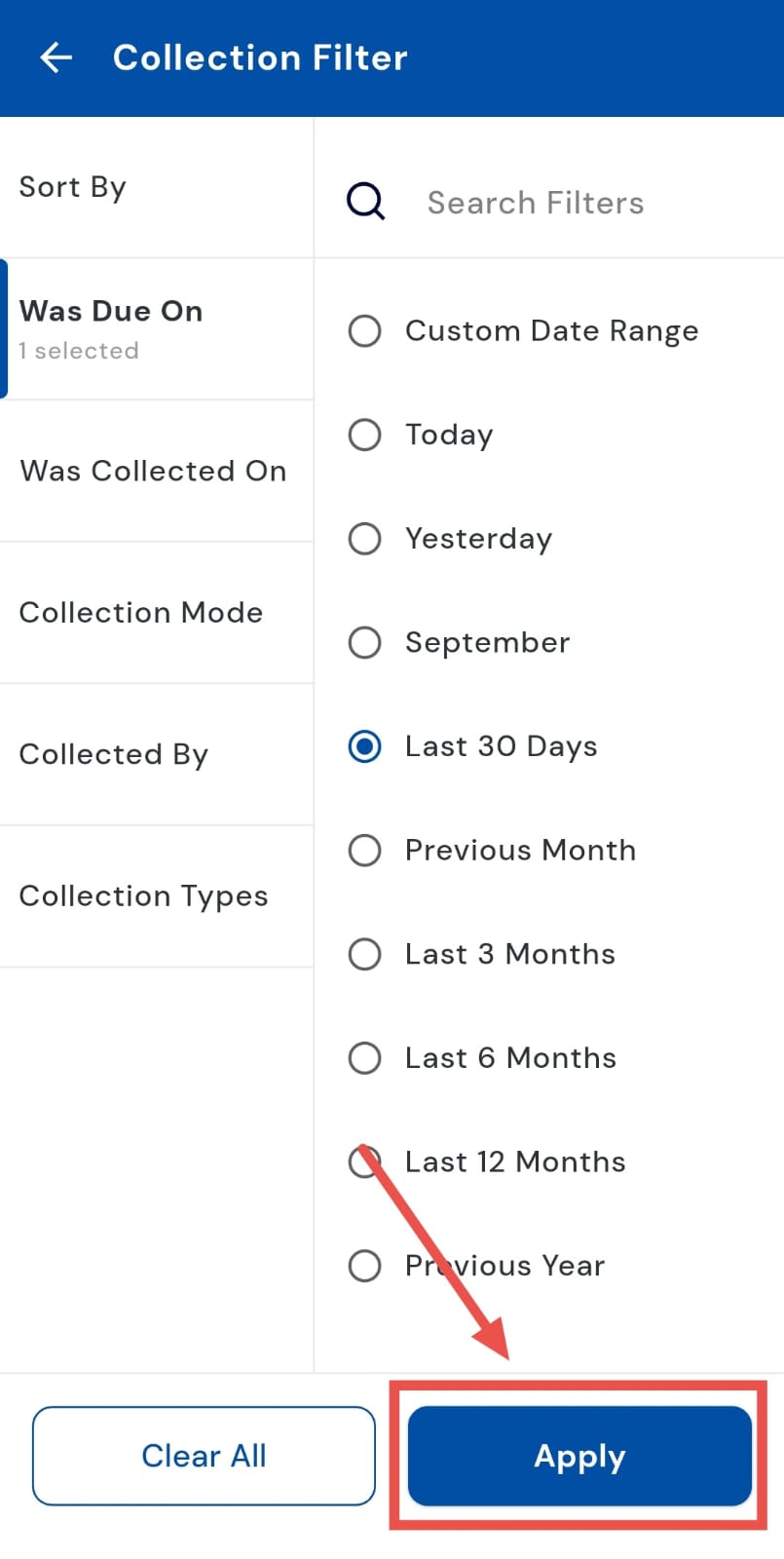Open the Collection Mode filter category

pyautogui.click(x=141, y=613)
